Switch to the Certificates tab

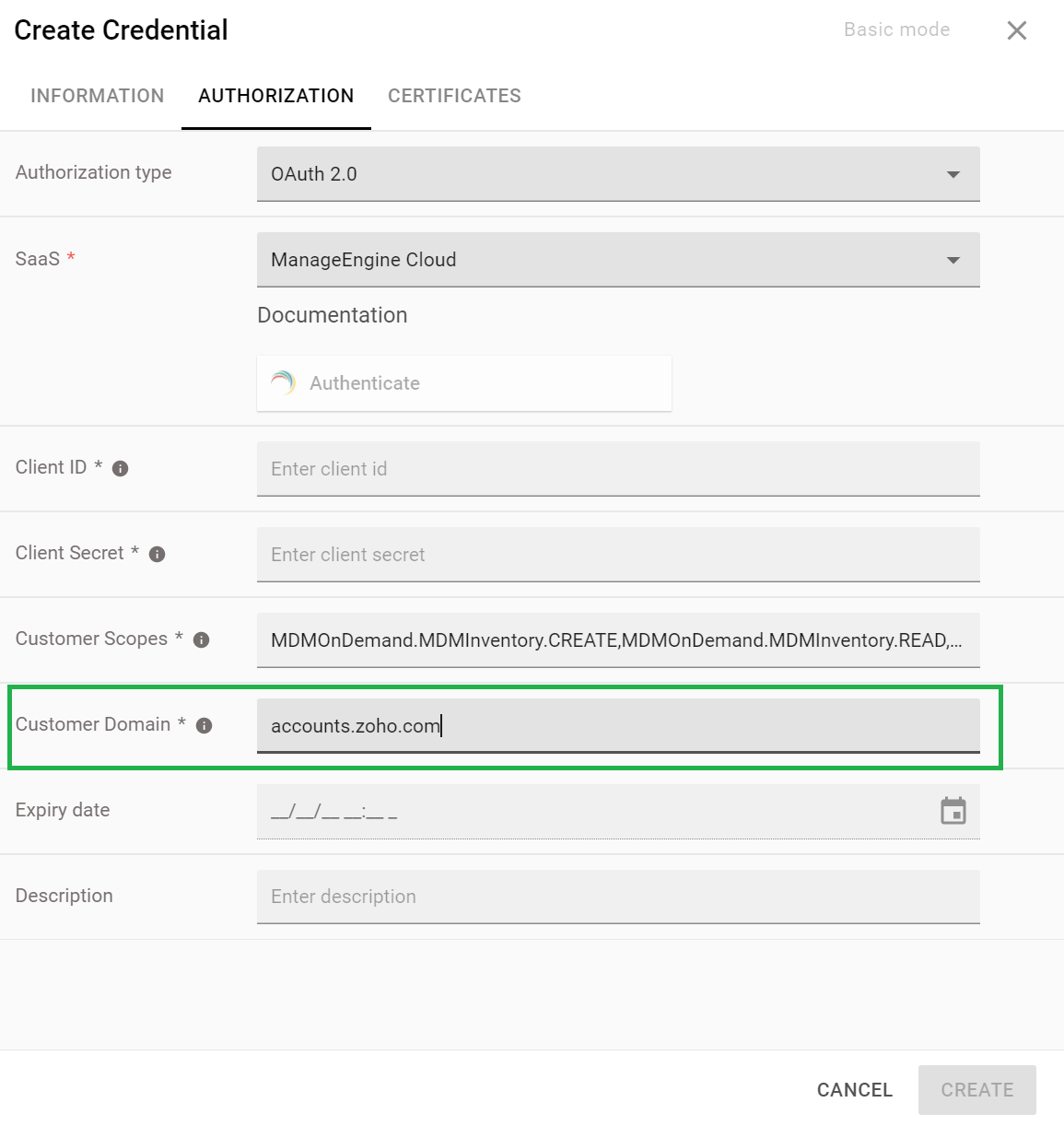click(x=454, y=96)
